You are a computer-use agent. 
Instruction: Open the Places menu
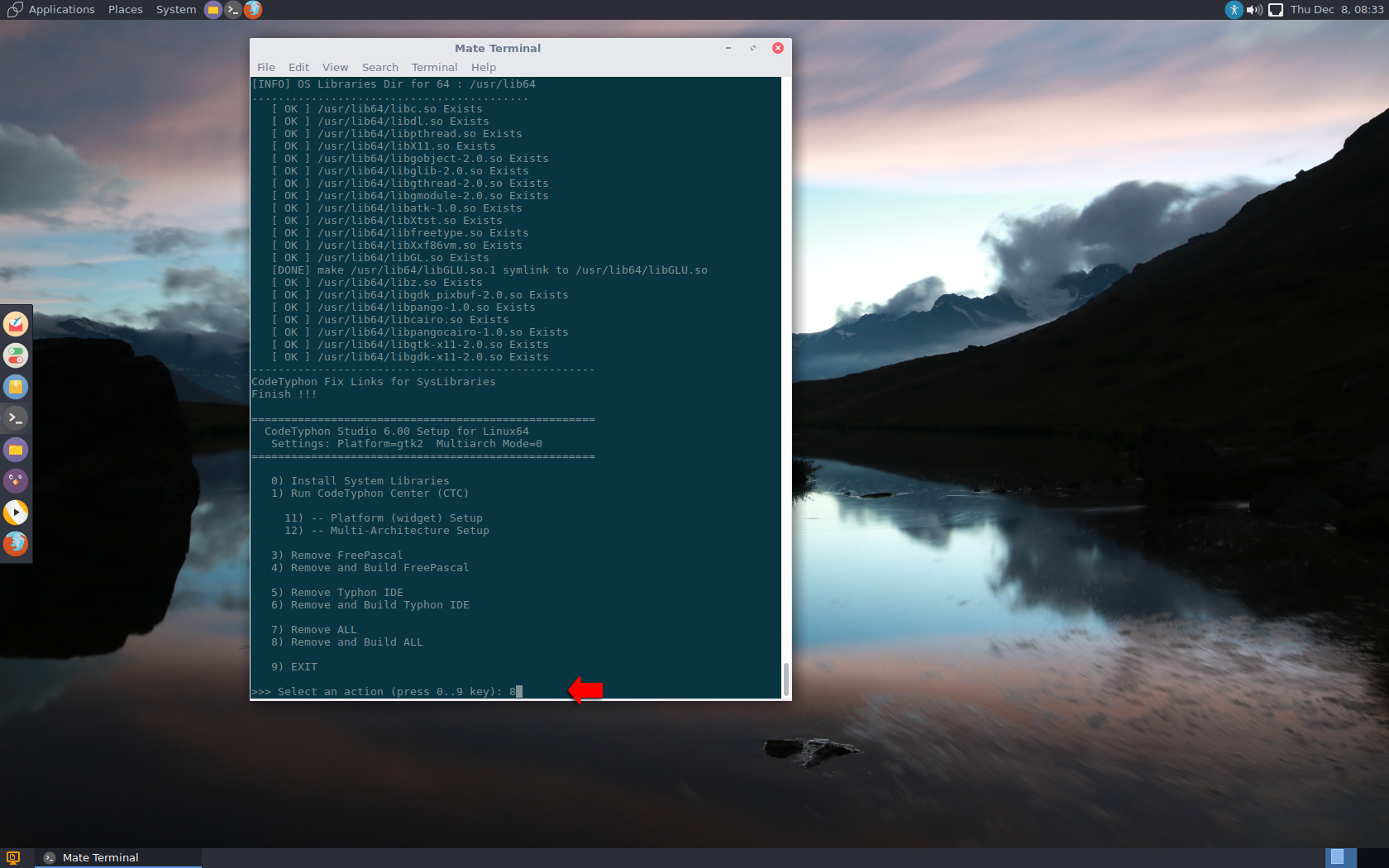click(x=125, y=10)
